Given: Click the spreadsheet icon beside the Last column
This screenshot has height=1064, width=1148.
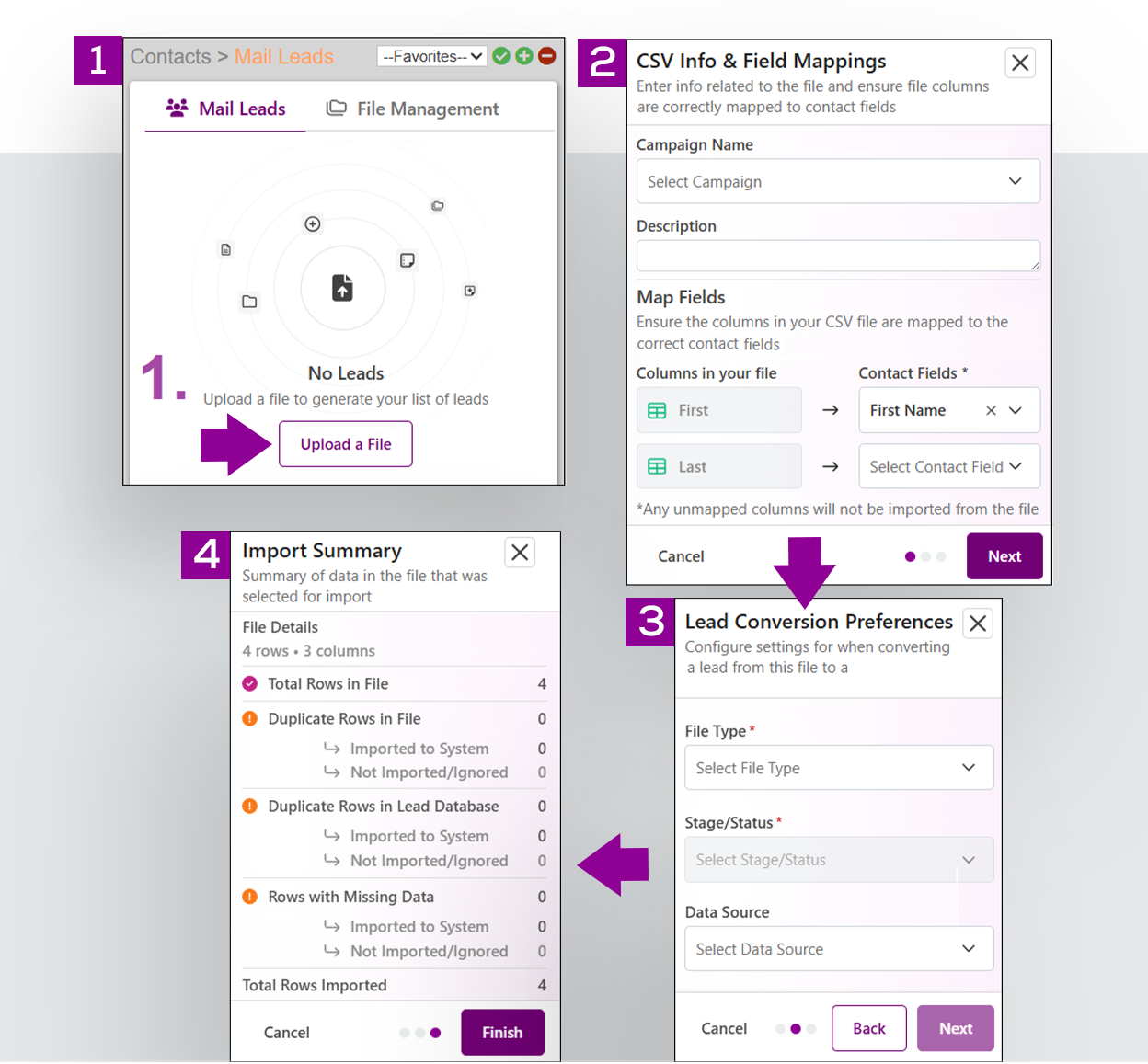Looking at the screenshot, I should coord(657,466).
